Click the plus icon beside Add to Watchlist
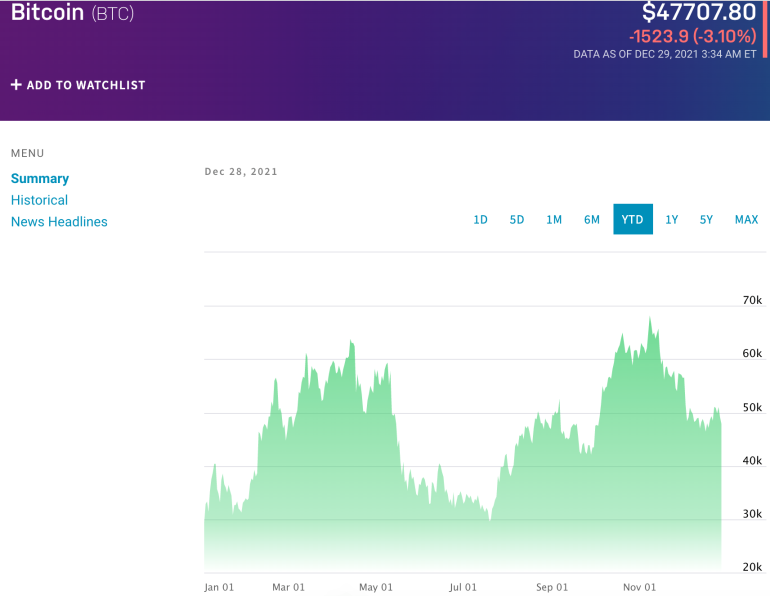The image size is (770, 596). [16, 85]
